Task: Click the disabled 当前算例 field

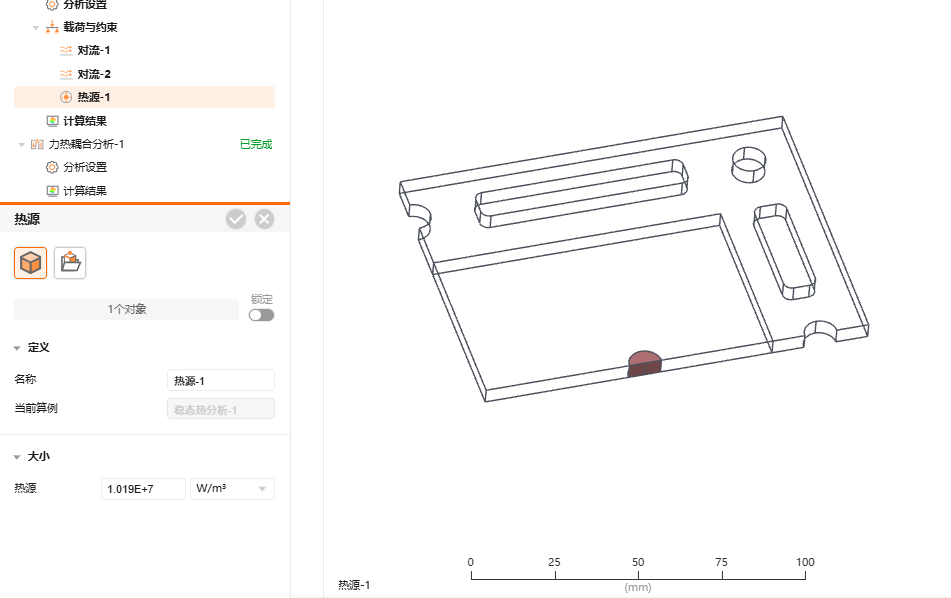Action: [221, 409]
